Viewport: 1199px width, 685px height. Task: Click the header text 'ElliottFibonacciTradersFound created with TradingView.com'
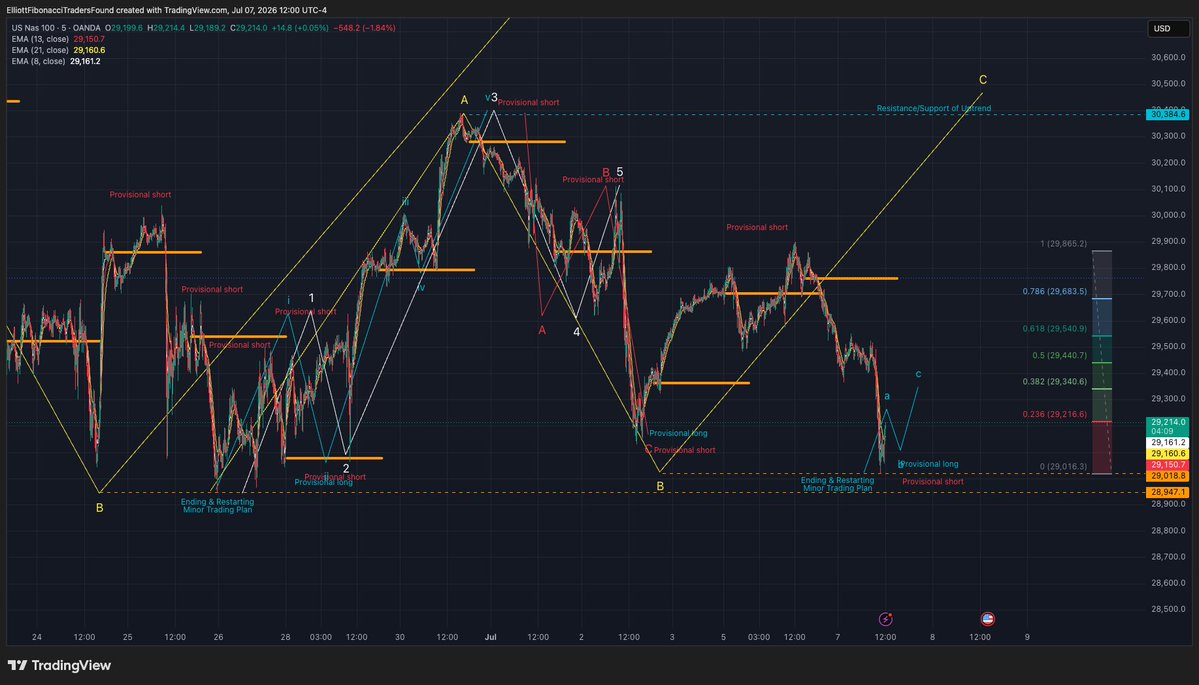click(117, 10)
